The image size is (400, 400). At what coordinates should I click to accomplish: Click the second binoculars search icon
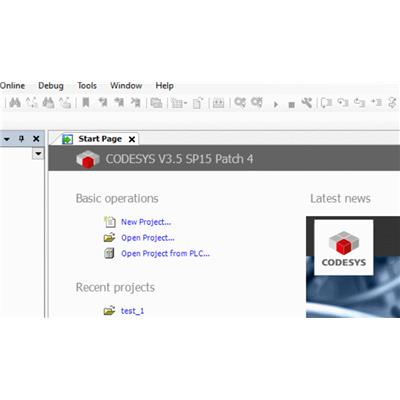click(x=49, y=103)
